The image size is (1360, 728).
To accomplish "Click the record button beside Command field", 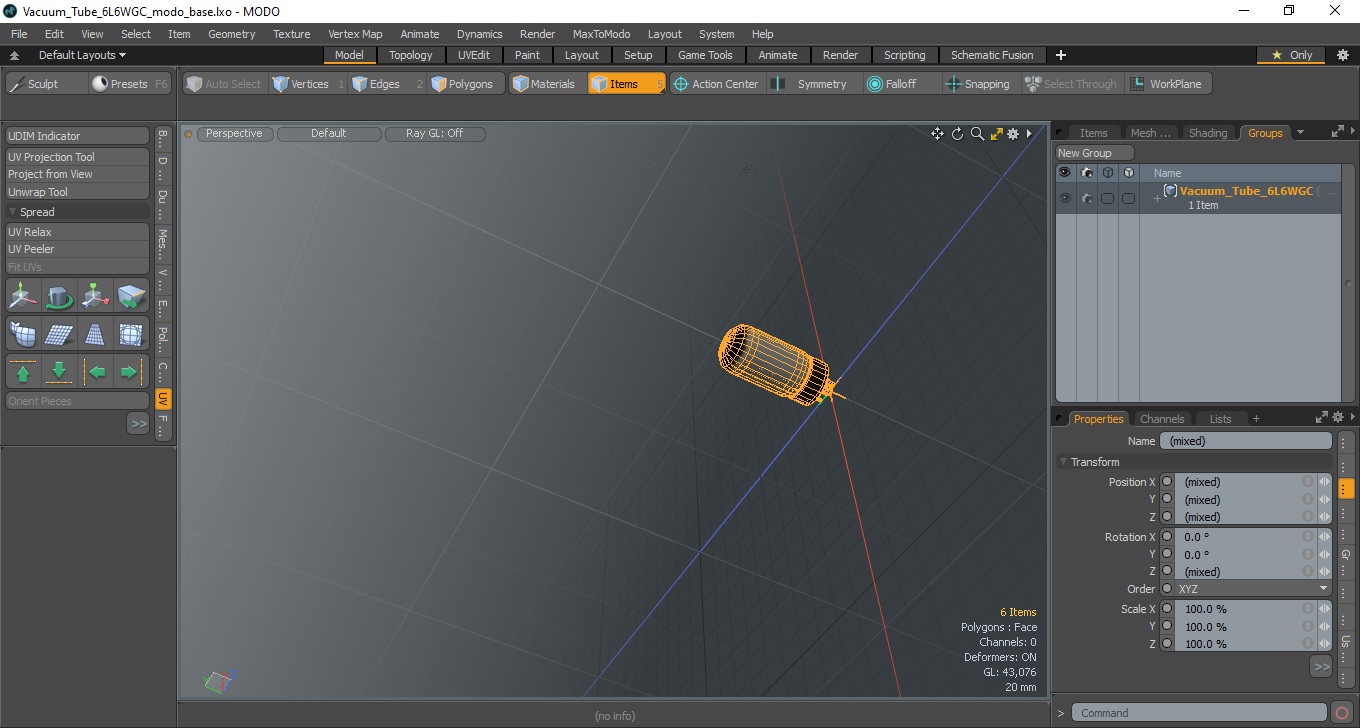I will click(1342, 713).
